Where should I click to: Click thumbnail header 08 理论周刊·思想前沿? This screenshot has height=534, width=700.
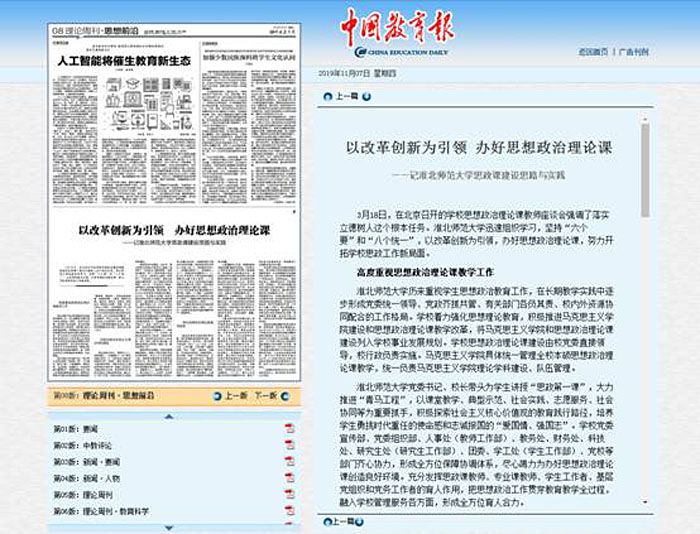tap(96, 31)
